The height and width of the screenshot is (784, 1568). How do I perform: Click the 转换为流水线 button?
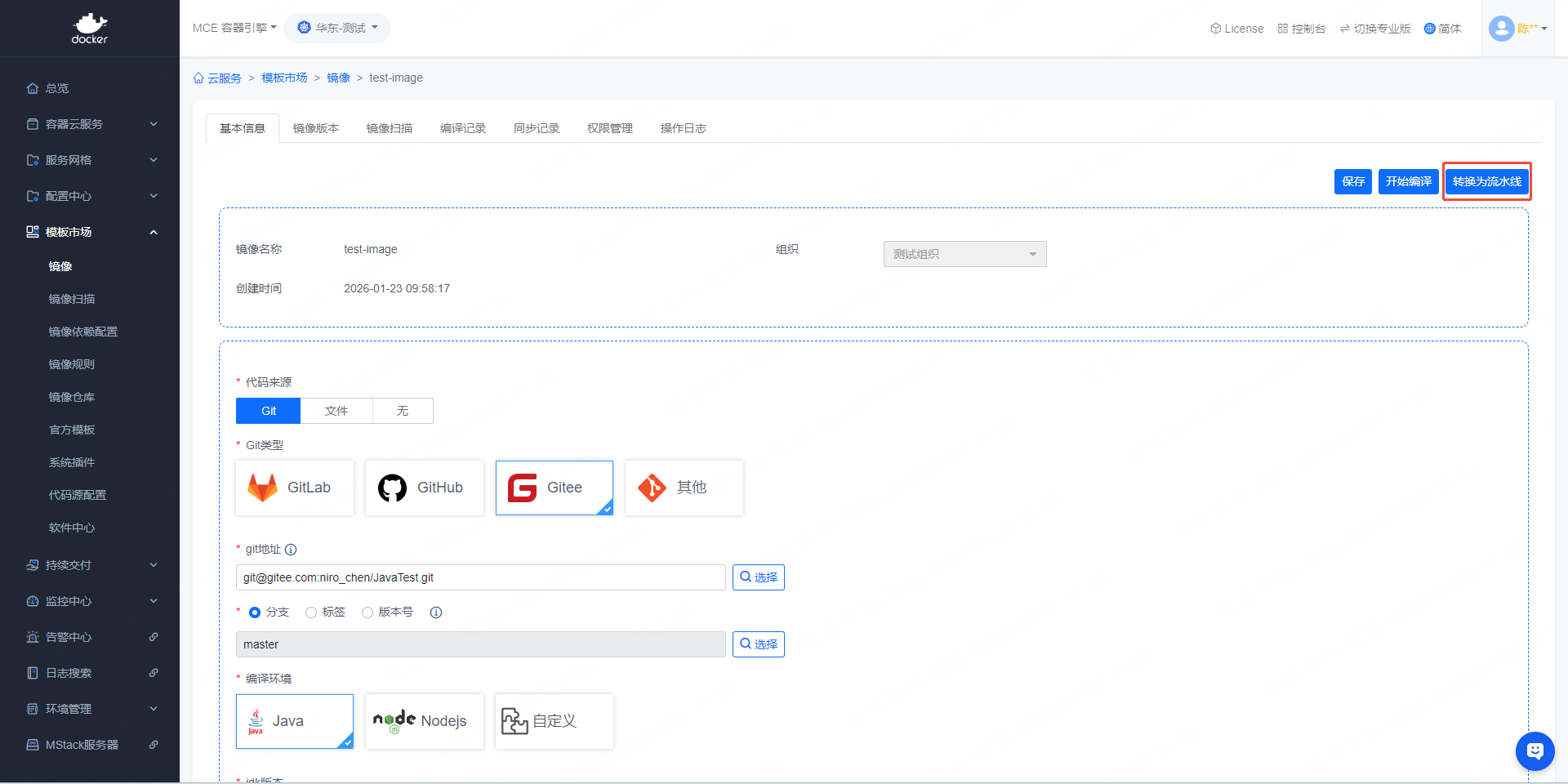pos(1486,181)
